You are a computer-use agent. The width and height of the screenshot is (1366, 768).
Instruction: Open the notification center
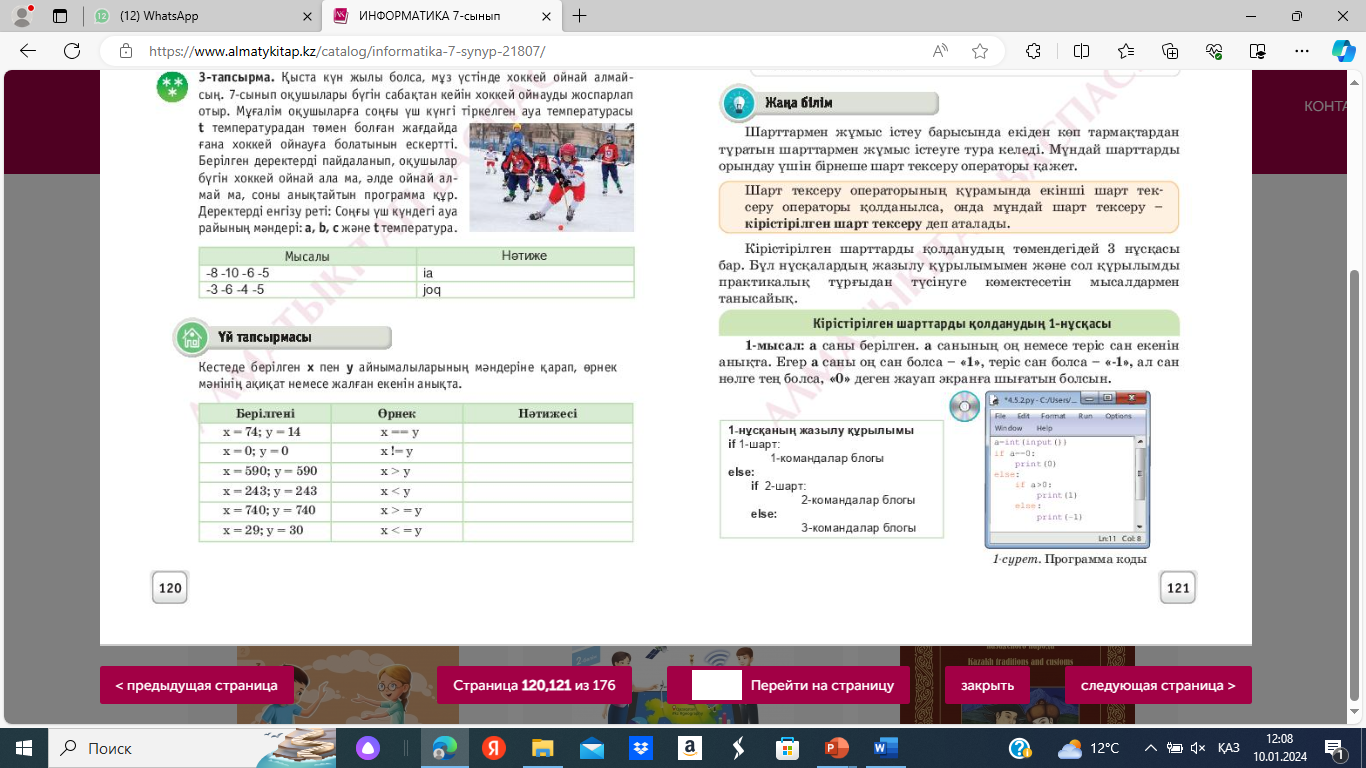[1334, 748]
